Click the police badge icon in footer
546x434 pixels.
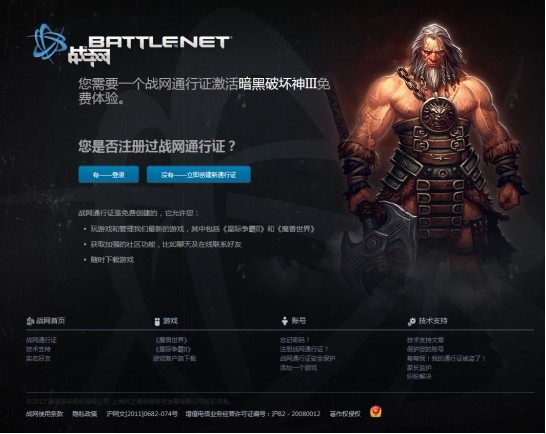pos(375,412)
